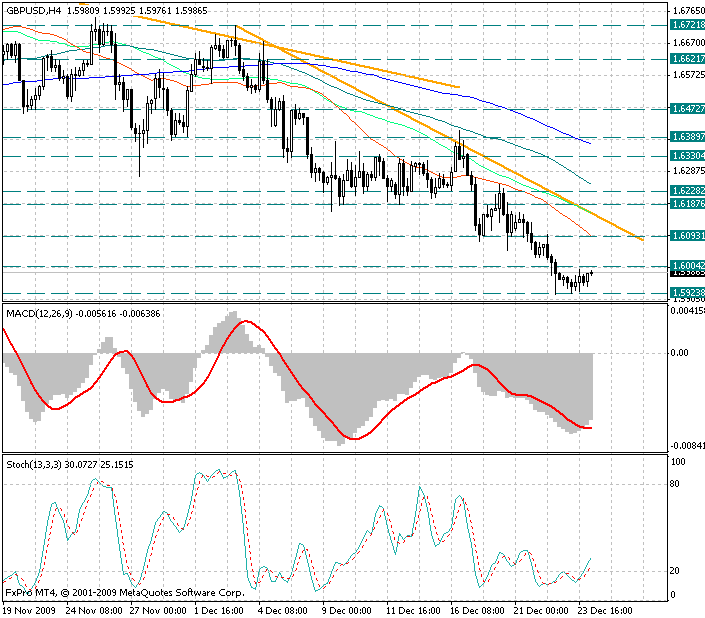Click the 21 Dec 00:00 date label

[541, 611]
